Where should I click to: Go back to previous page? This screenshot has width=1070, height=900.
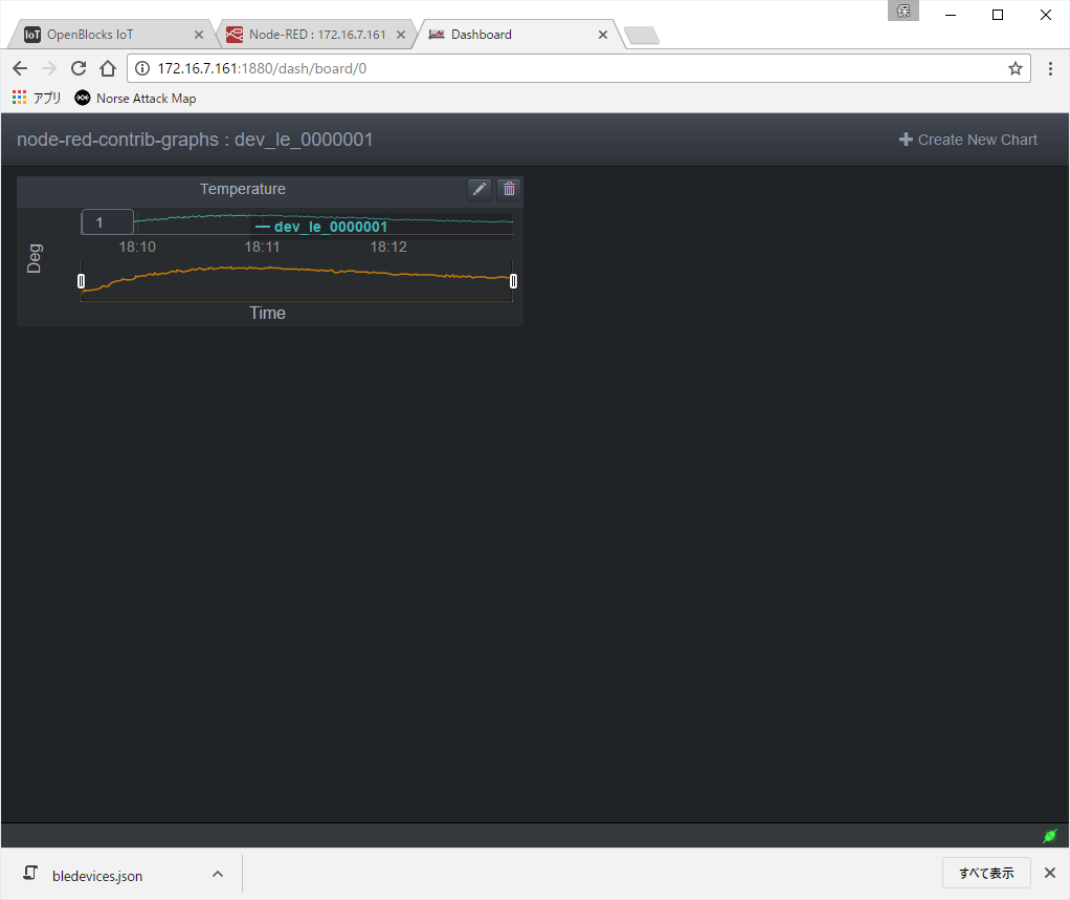tap(20, 68)
